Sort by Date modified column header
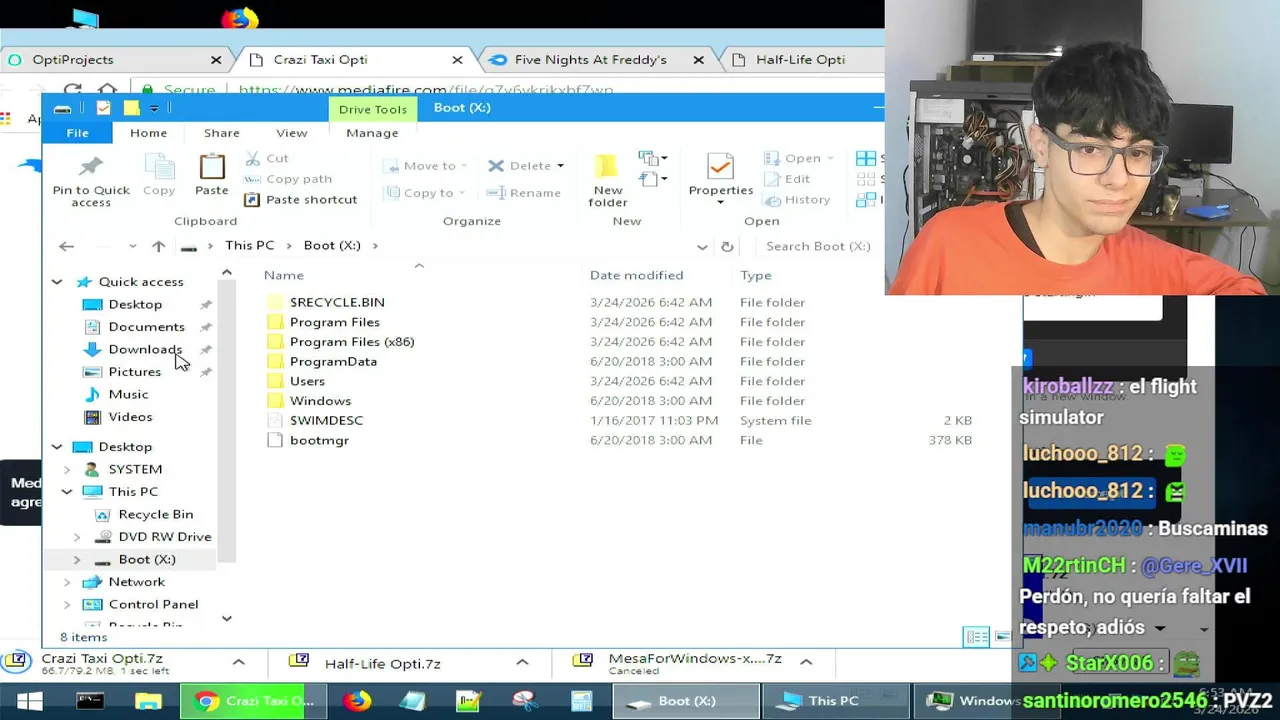Viewport: 1280px width, 720px height. (636, 275)
